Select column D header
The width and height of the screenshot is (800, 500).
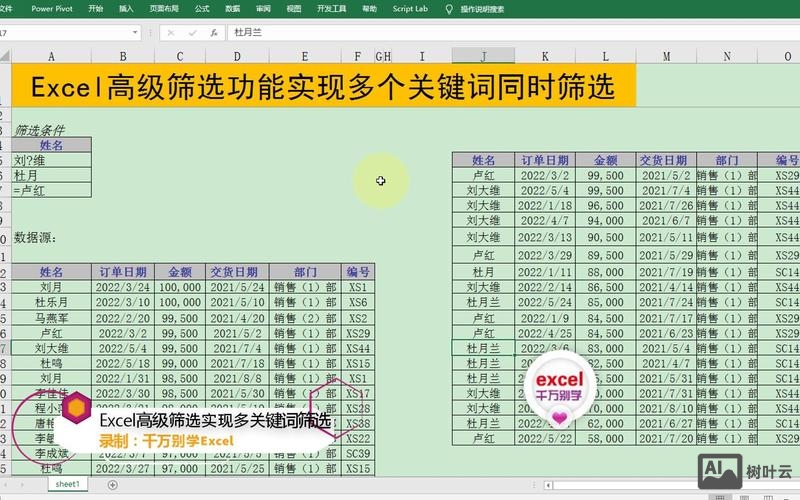[237, 56]
